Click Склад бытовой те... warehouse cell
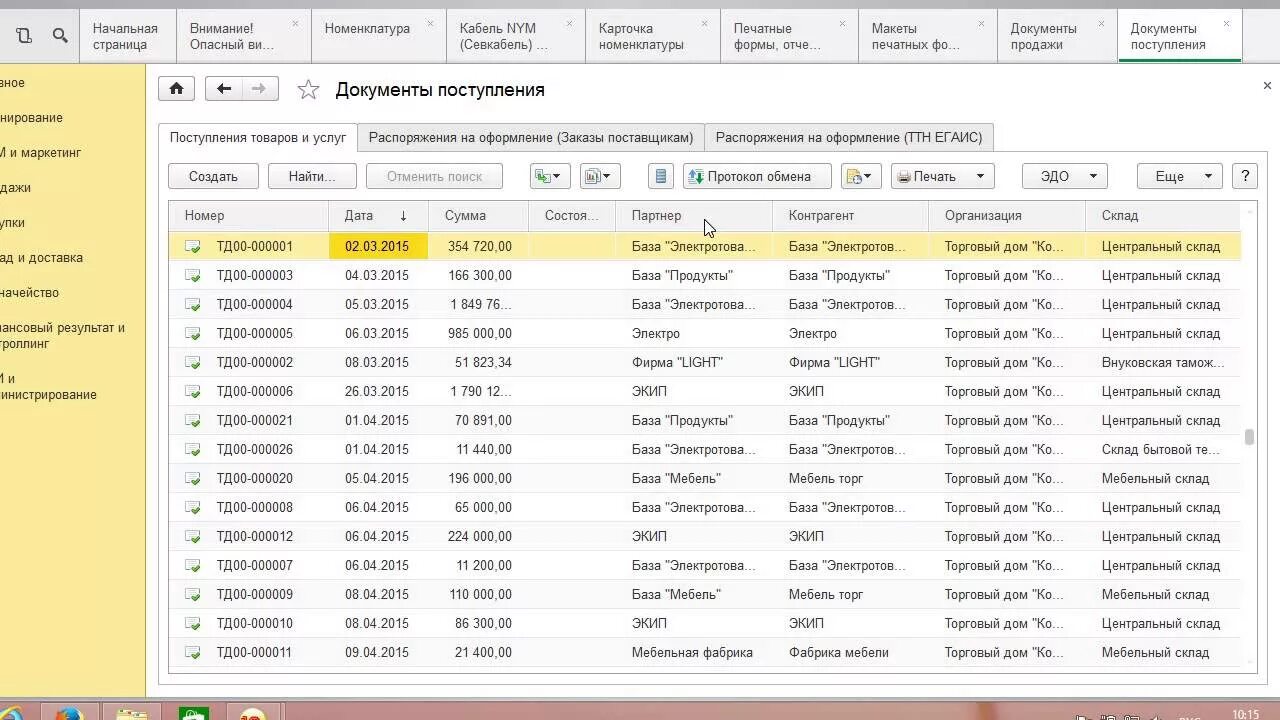The image size is (1280, 720). (1163, 449)
